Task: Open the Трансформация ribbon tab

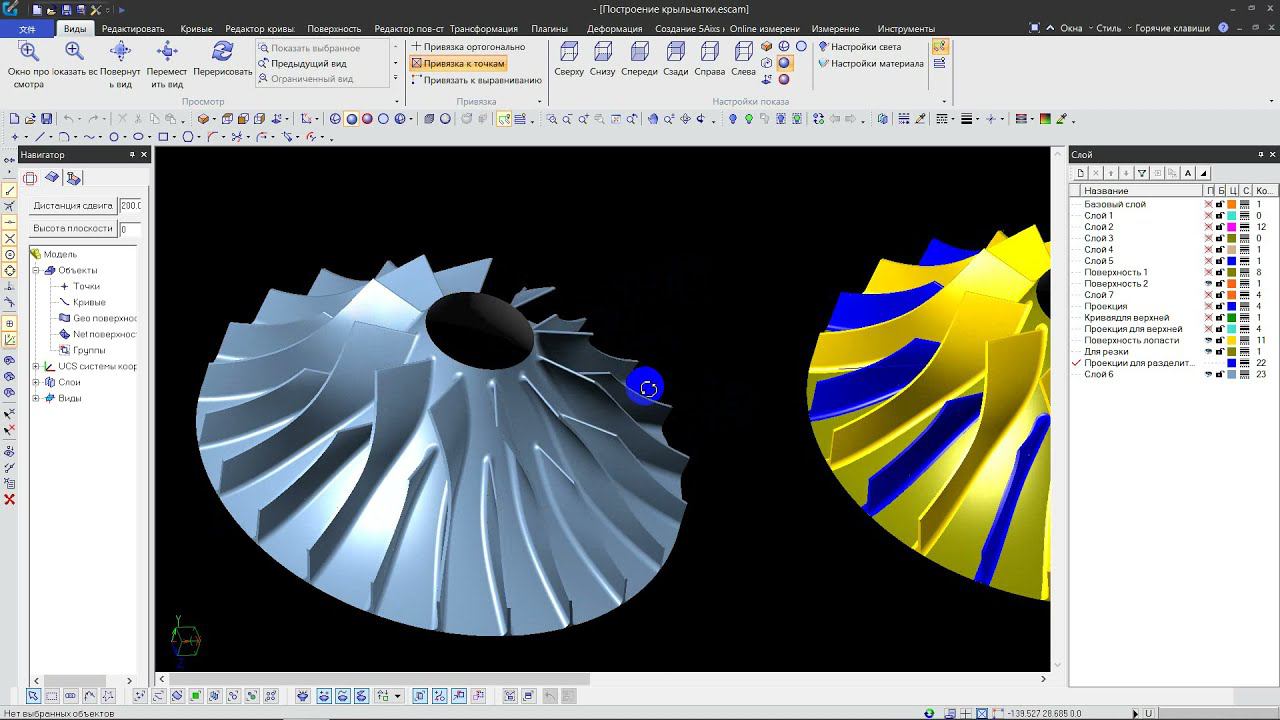Action: 483,29
